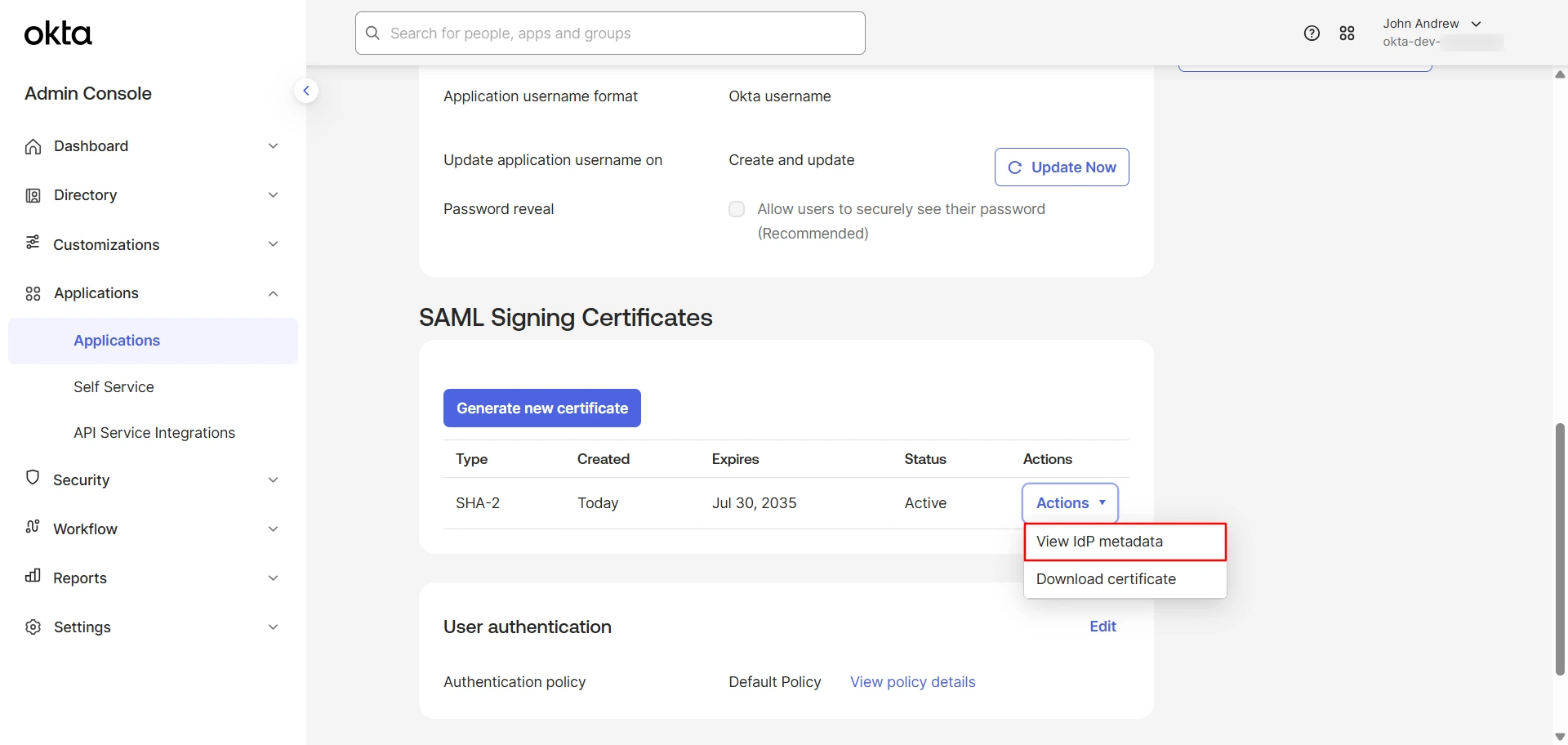Viewport: 1568px width, 745px height.
Task: Click the page vertical scrollbar thumb
Action: tap(1560, 549)
